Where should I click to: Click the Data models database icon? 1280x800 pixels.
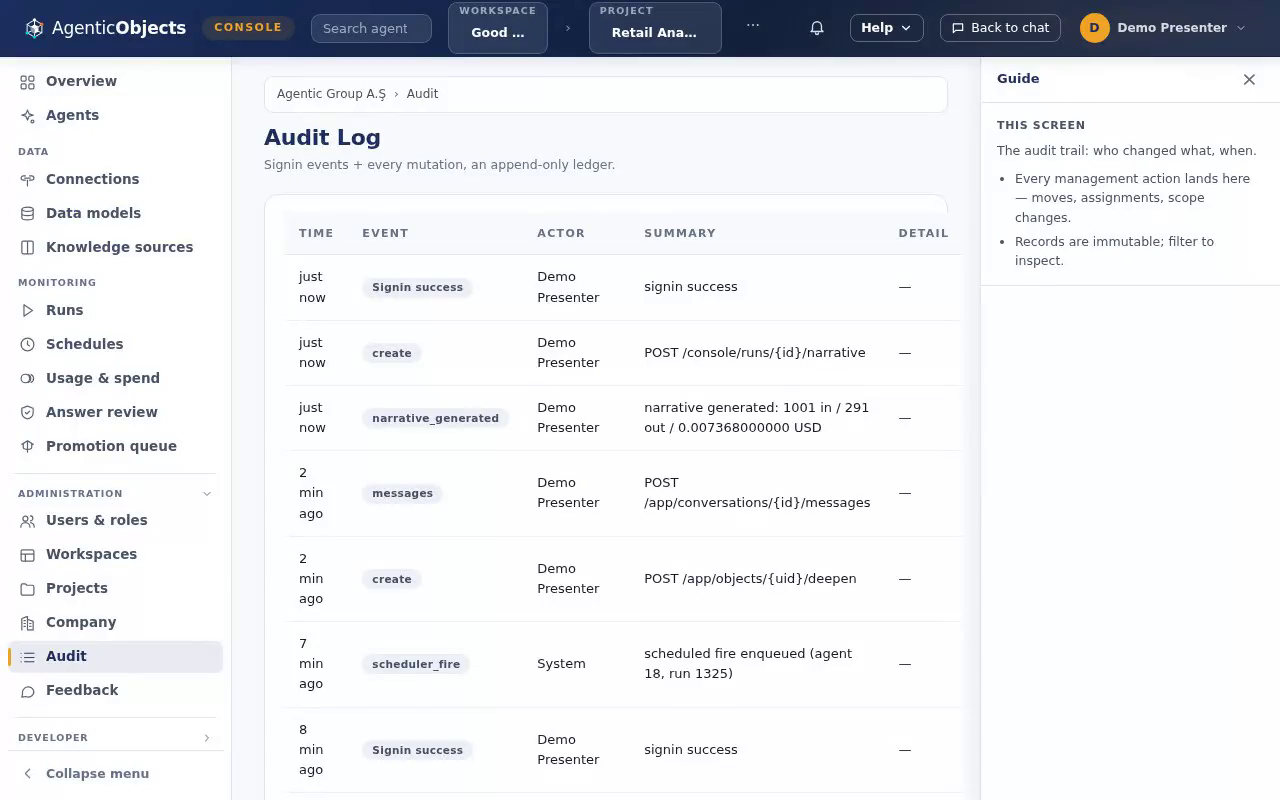(x=28, y=213)
